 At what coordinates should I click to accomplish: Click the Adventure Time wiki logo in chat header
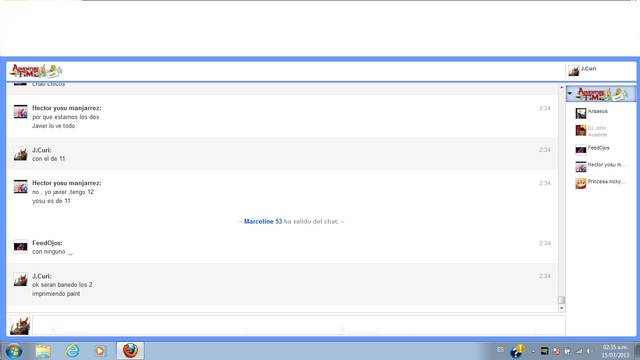coord(36,71)
